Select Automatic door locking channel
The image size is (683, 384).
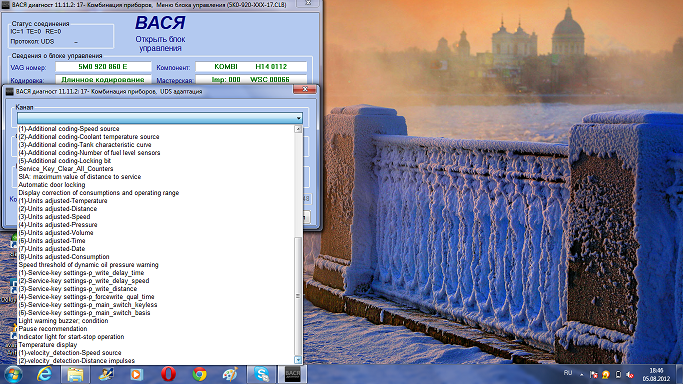pyautogui.click(x=52, y=185)
